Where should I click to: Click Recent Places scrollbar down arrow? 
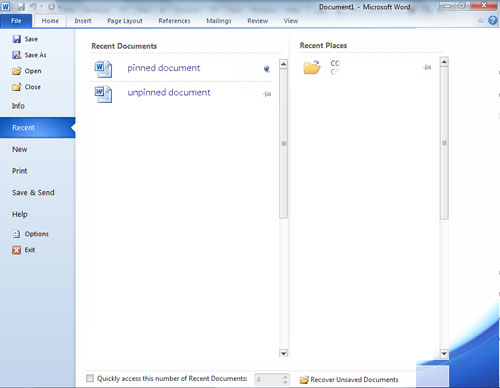point(444,354)
